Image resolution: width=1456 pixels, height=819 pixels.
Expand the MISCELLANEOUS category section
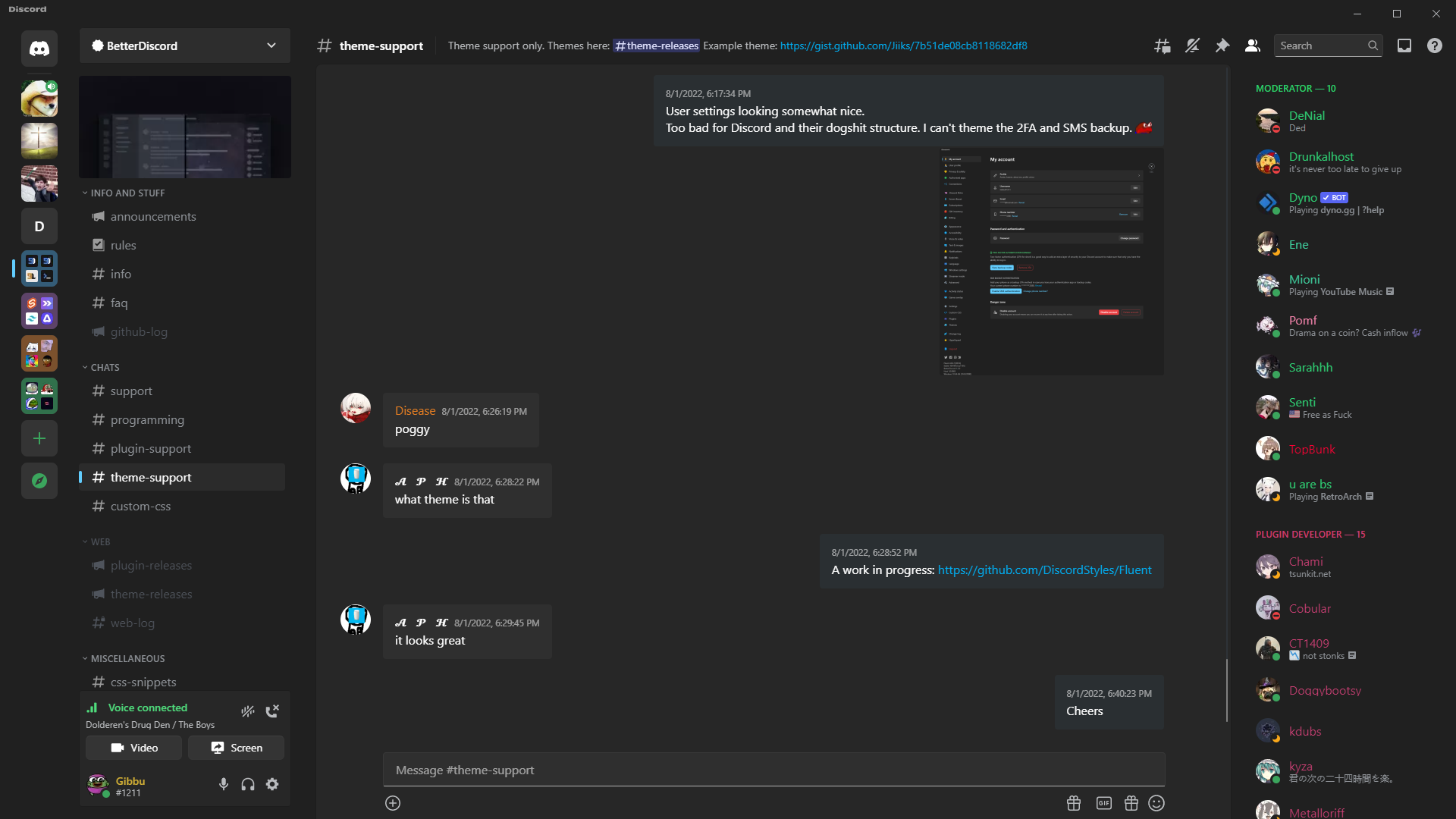point(127,658)
